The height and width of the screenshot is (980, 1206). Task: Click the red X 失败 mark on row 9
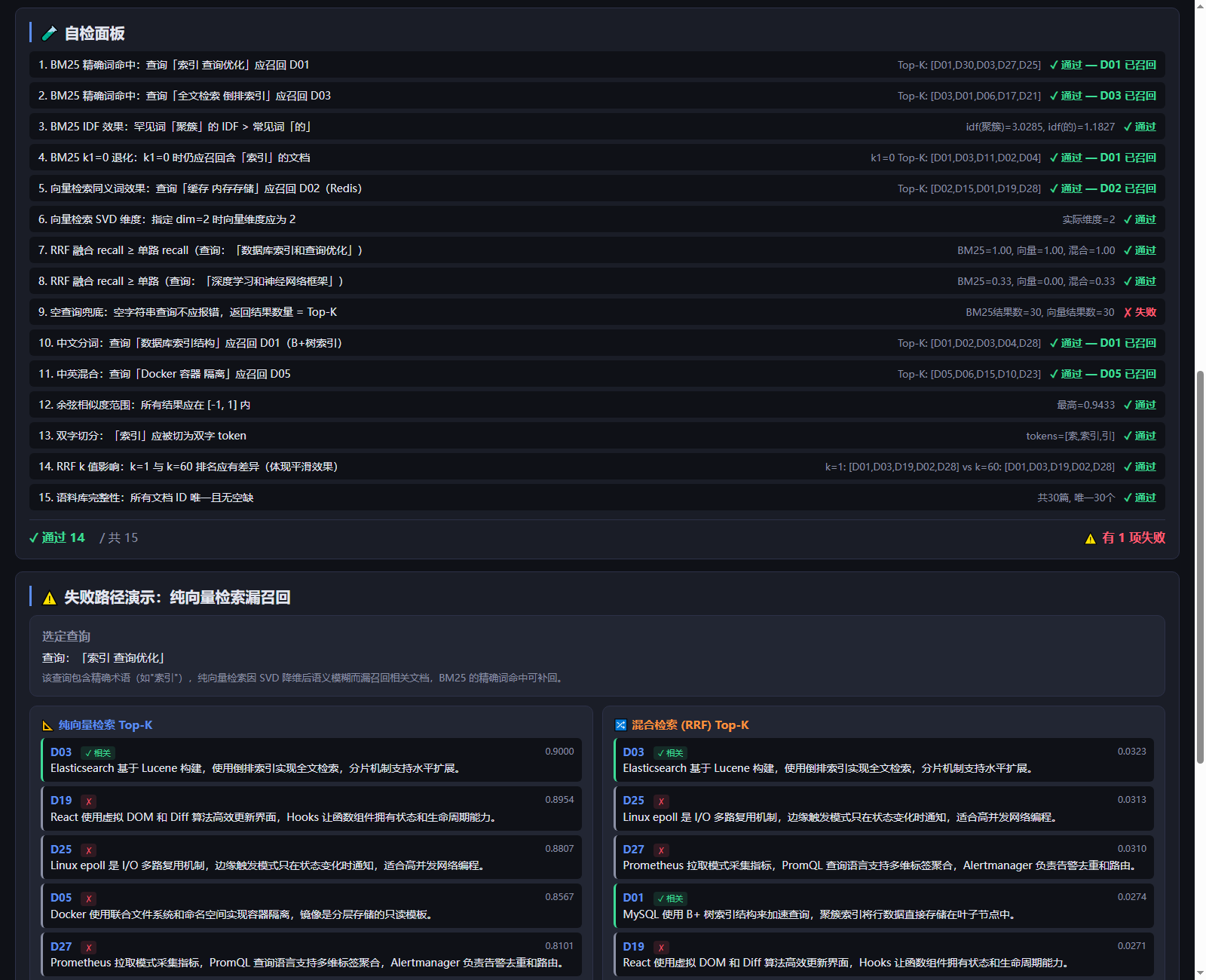[x=1140, y=312]
